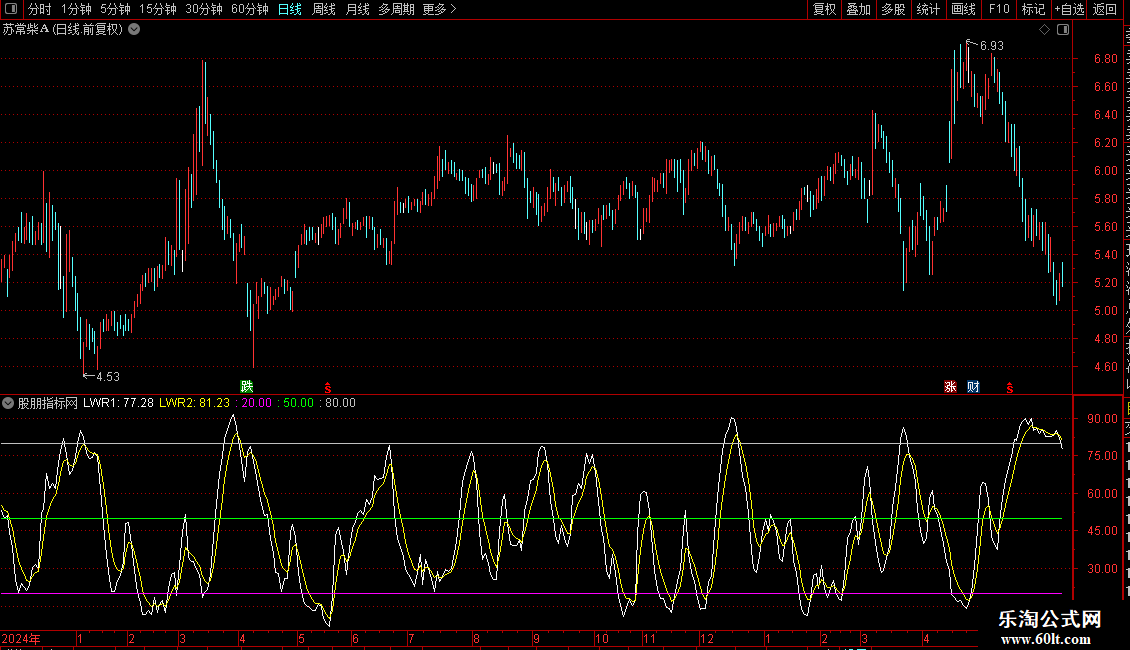Click the 45.00 indicator axis label
Viewport: 1130px width, 650px height.
[x=1103, y=531]
